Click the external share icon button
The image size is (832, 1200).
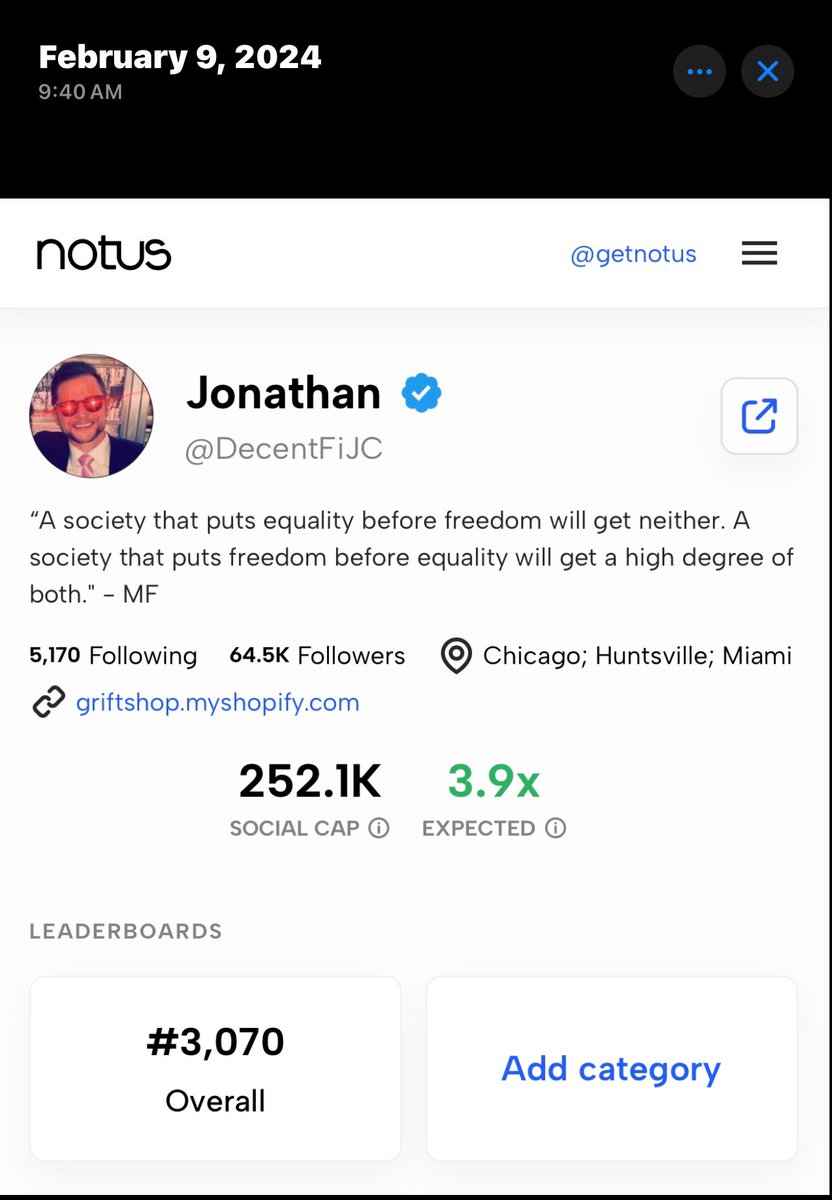coord(759,416)
